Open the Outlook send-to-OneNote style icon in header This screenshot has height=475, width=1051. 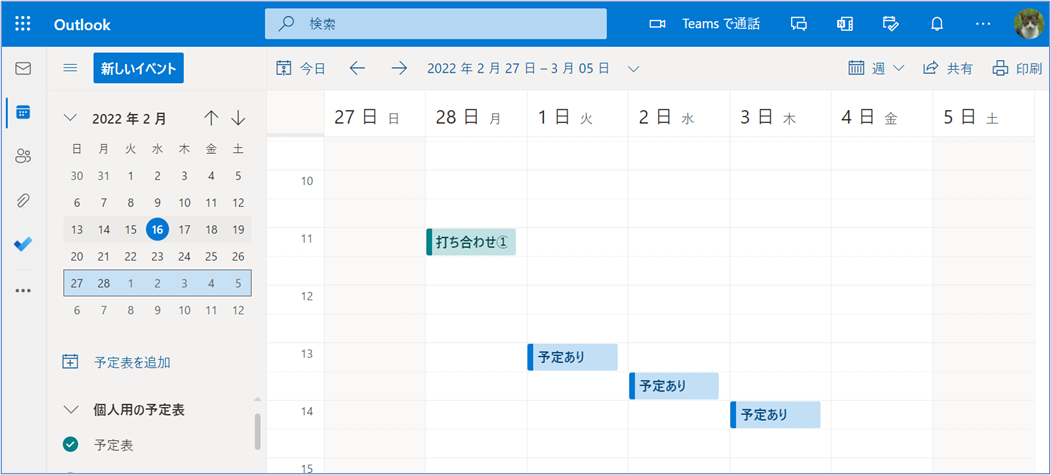pos(845,24)
